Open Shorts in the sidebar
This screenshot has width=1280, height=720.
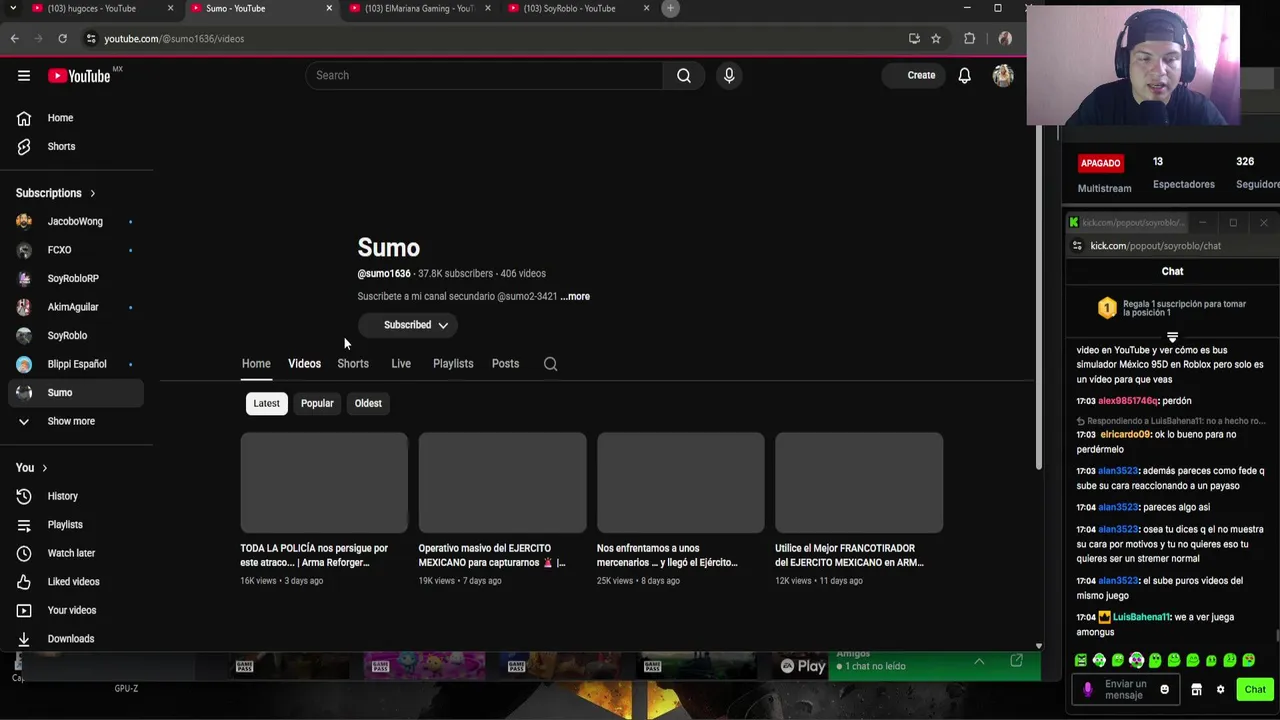(x=76, y=146)
